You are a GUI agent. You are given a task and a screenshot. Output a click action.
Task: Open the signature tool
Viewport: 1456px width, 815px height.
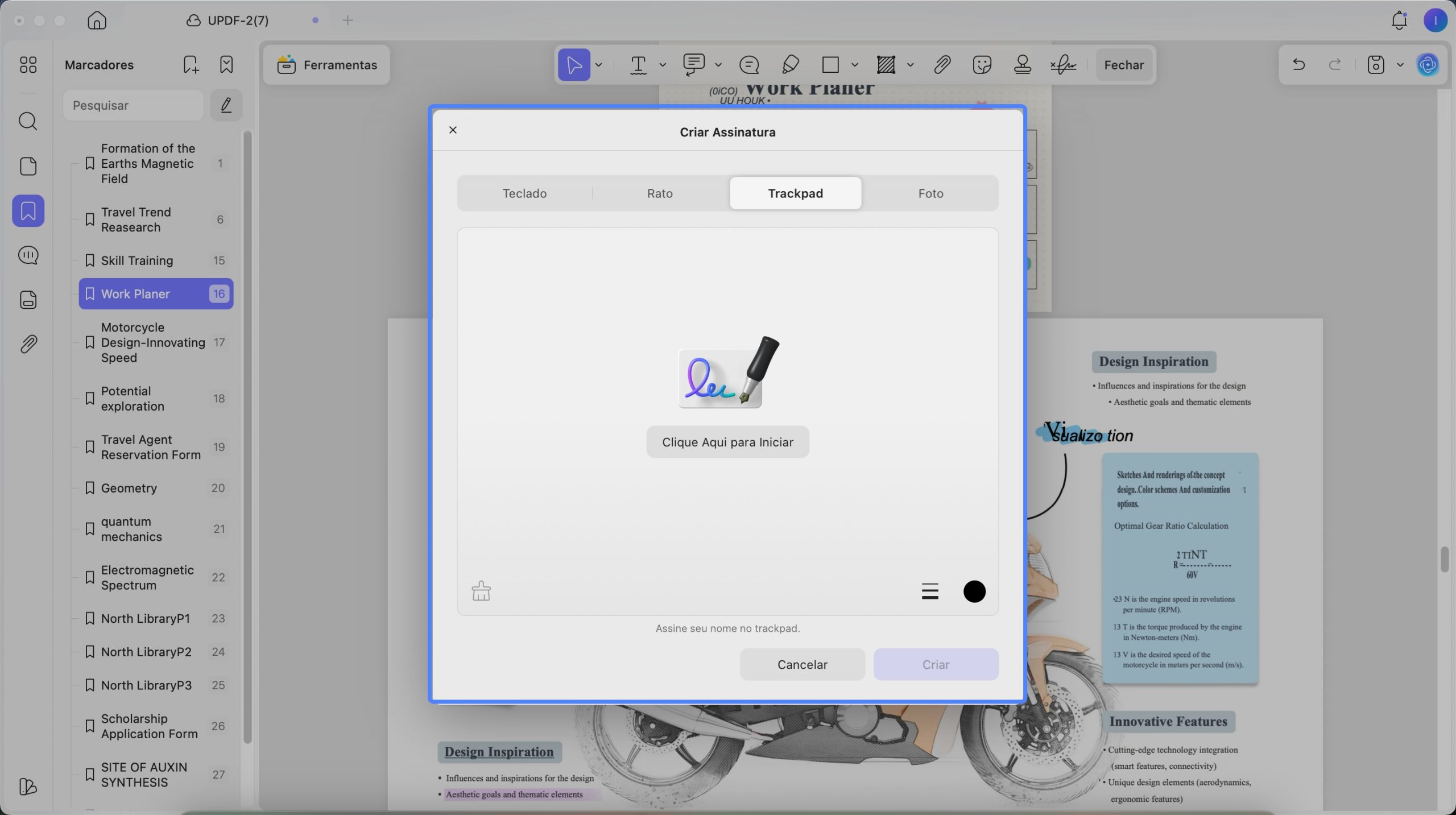point(1063,65)
